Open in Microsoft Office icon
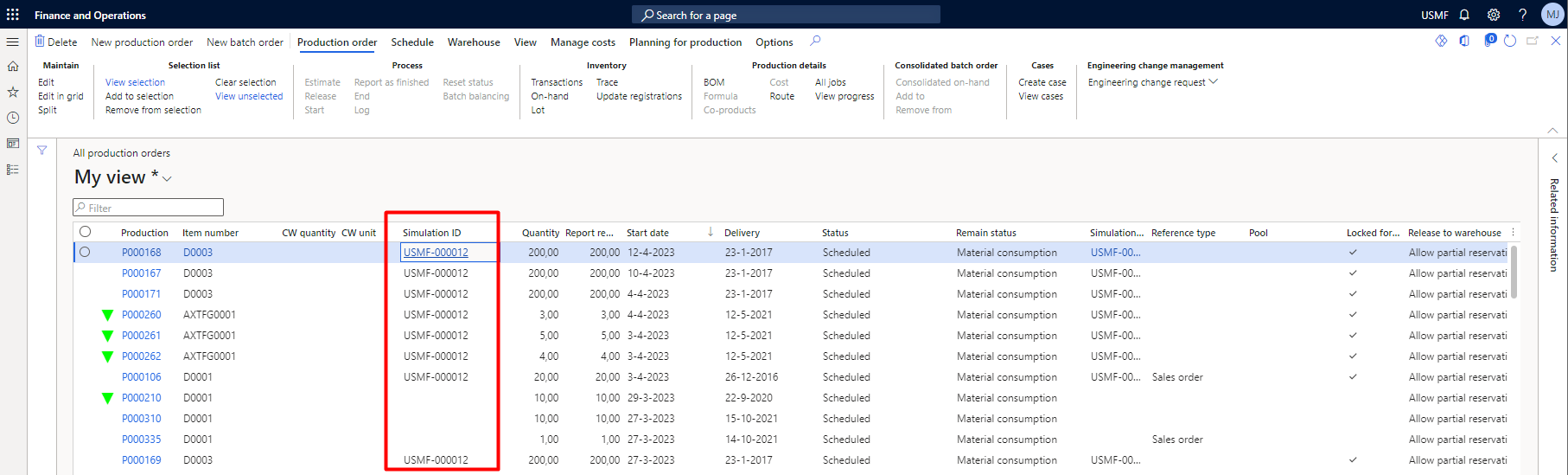1568x475 pixels. [1464, 41]
